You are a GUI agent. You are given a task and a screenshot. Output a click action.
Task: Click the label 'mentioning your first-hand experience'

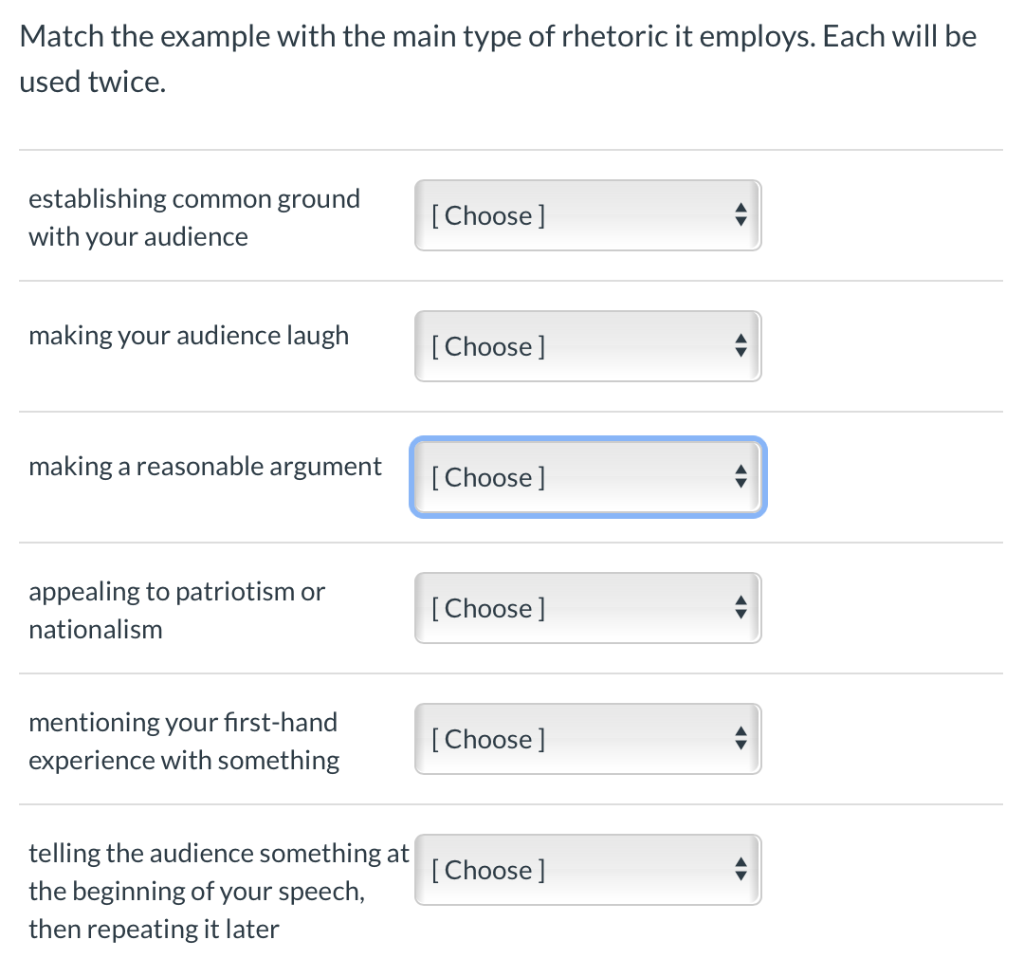(183, 740)
